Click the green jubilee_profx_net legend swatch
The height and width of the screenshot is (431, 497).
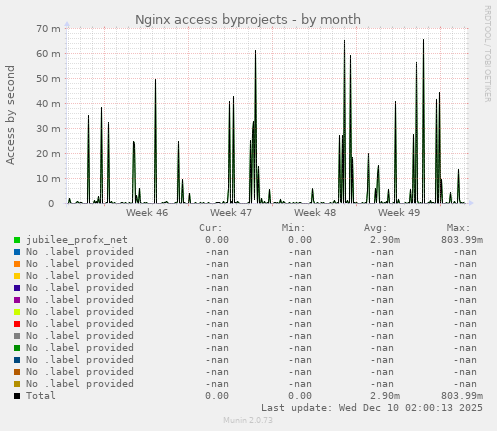pyautogui.click(x=17, y=240)
